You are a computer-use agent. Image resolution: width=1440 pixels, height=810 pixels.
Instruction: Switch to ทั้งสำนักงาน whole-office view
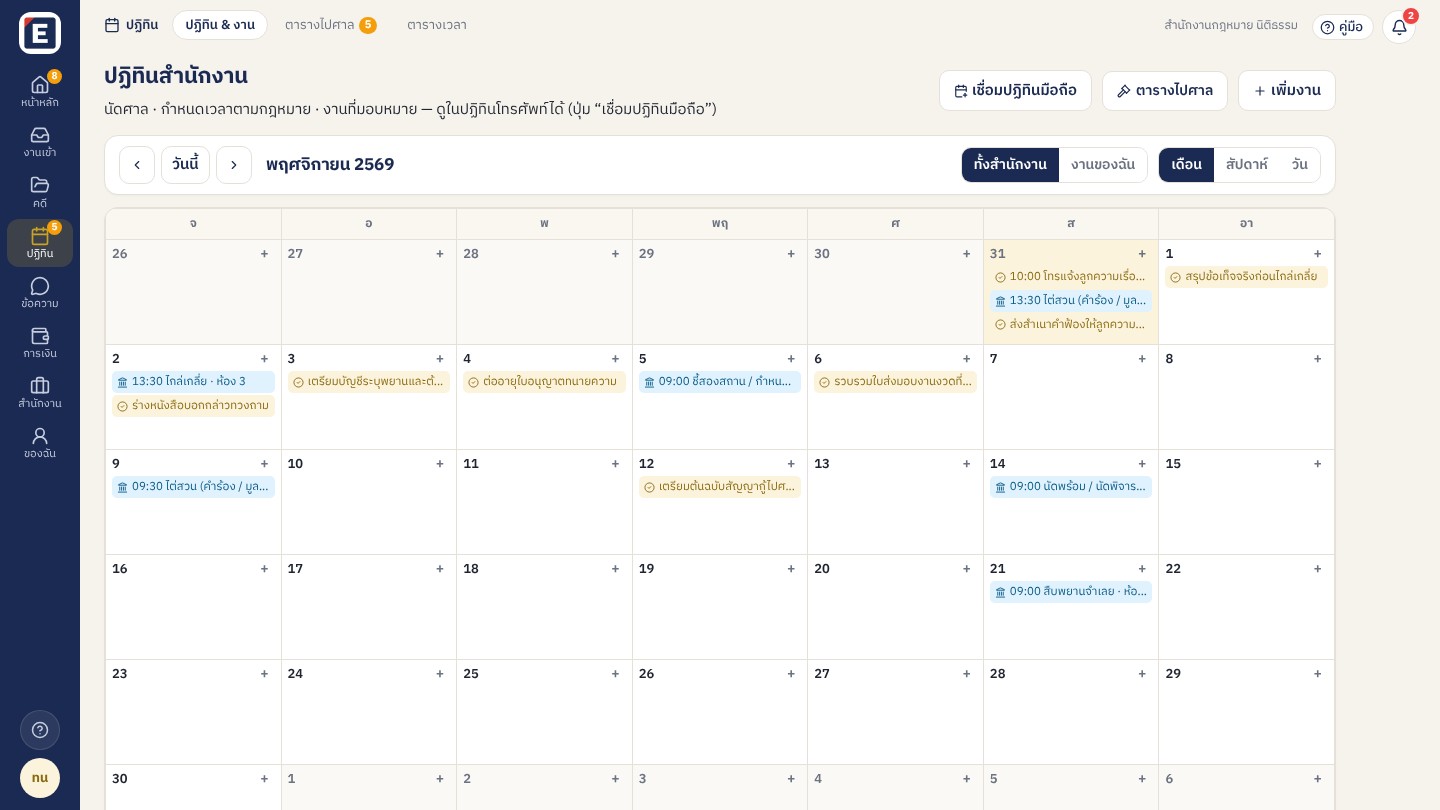click(x=1010, y=165)
